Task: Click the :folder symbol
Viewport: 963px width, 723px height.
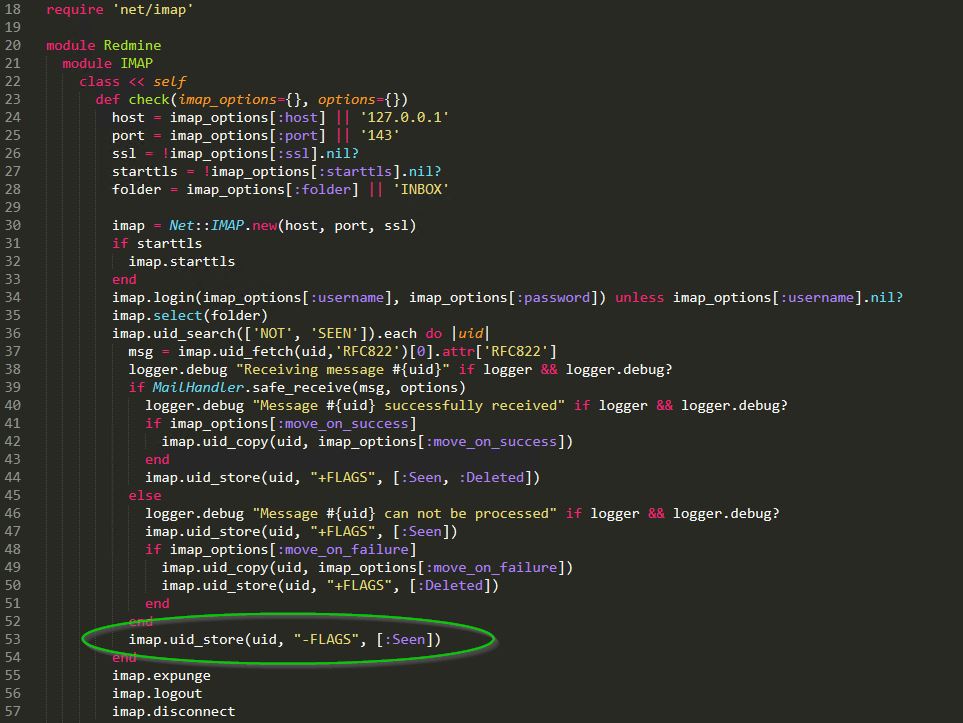Action: pyautogui.click(x=322, y=189)
